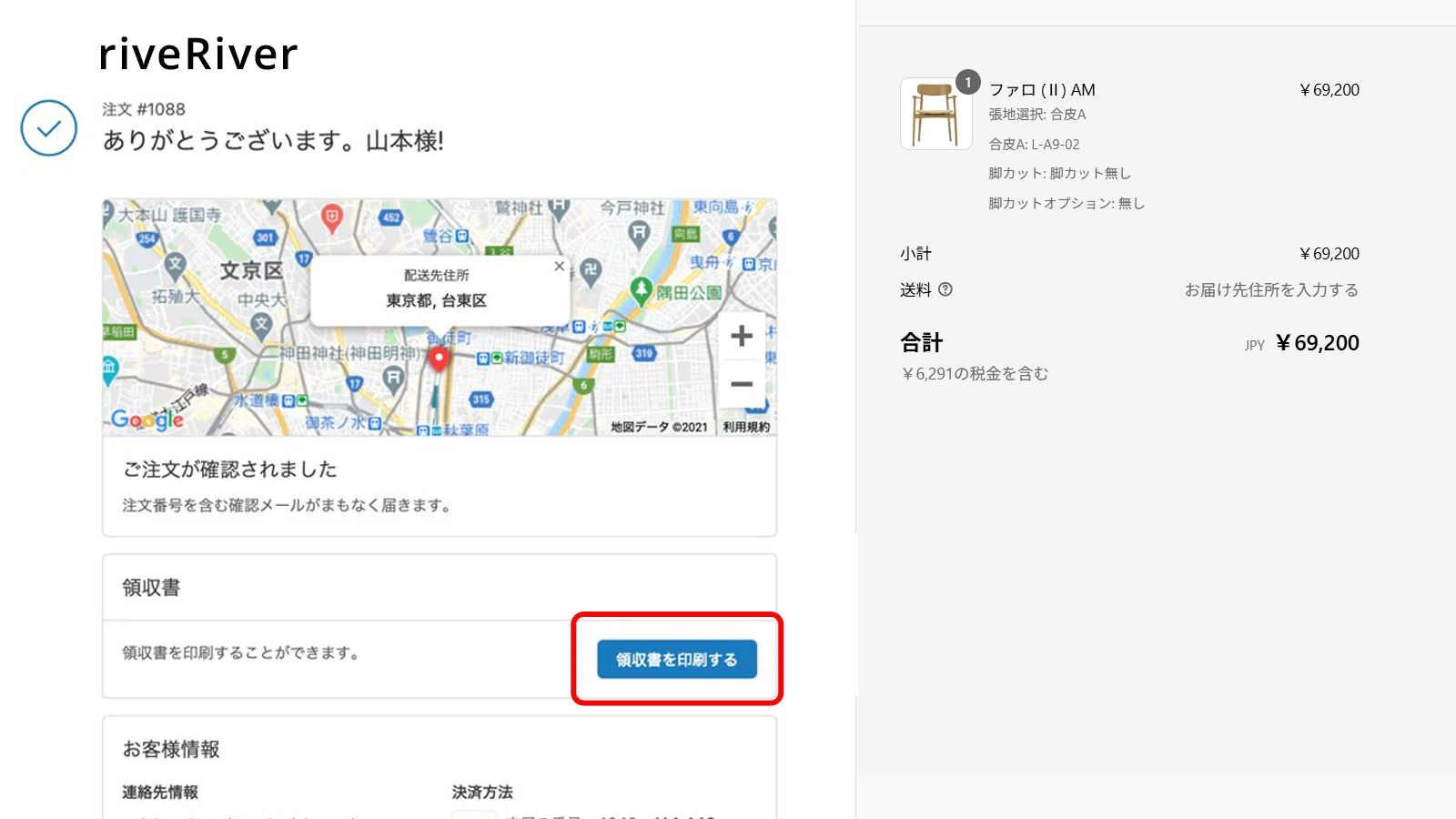Close the 配送先住所 map popup
1456x819 pixels.
[559, 267]
